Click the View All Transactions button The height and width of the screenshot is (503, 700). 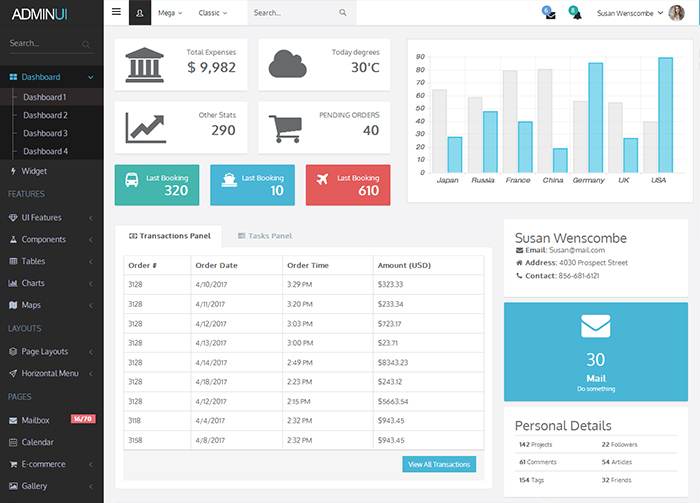tap(439, 464)
